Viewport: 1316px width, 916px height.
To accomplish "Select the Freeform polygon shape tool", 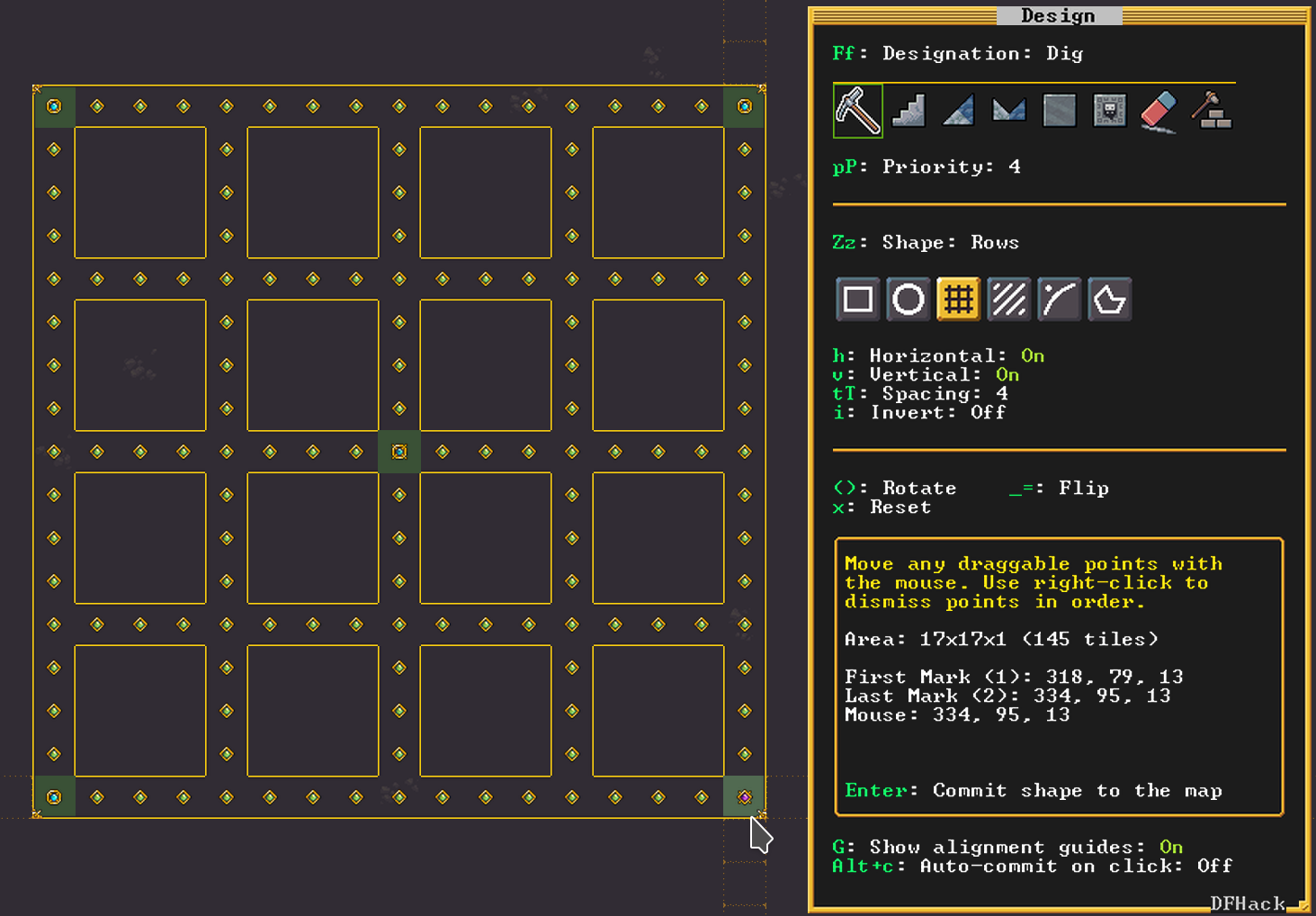I will click(x=1109, y=299).
